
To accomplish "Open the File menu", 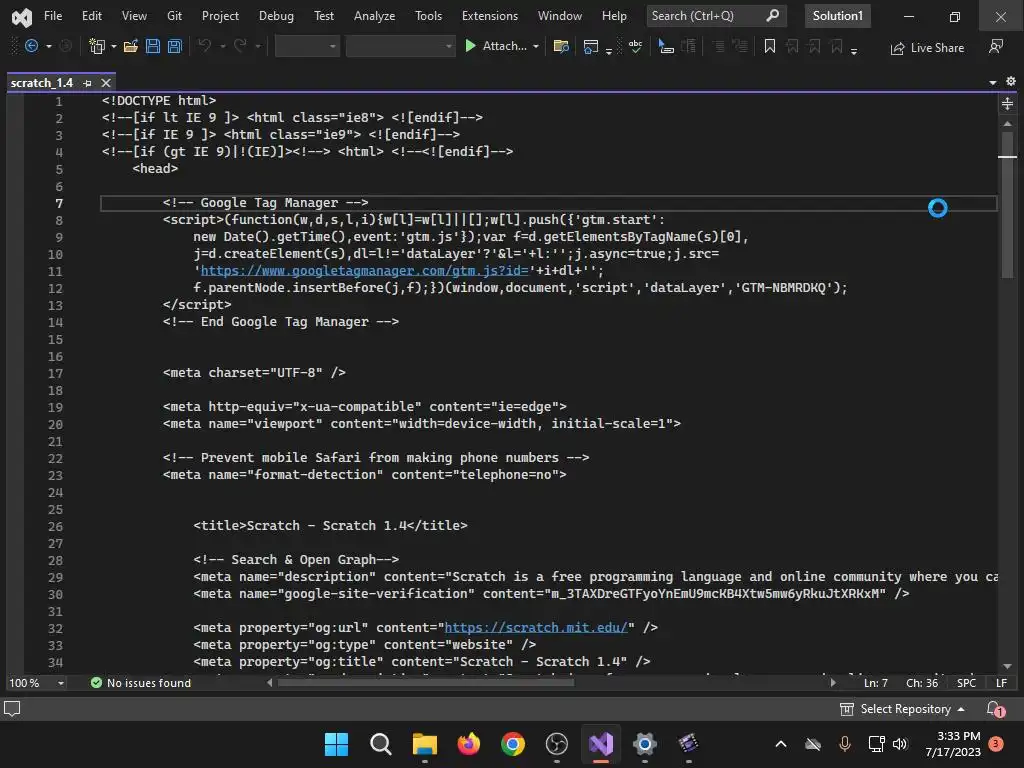I will [x=53, y=16].
